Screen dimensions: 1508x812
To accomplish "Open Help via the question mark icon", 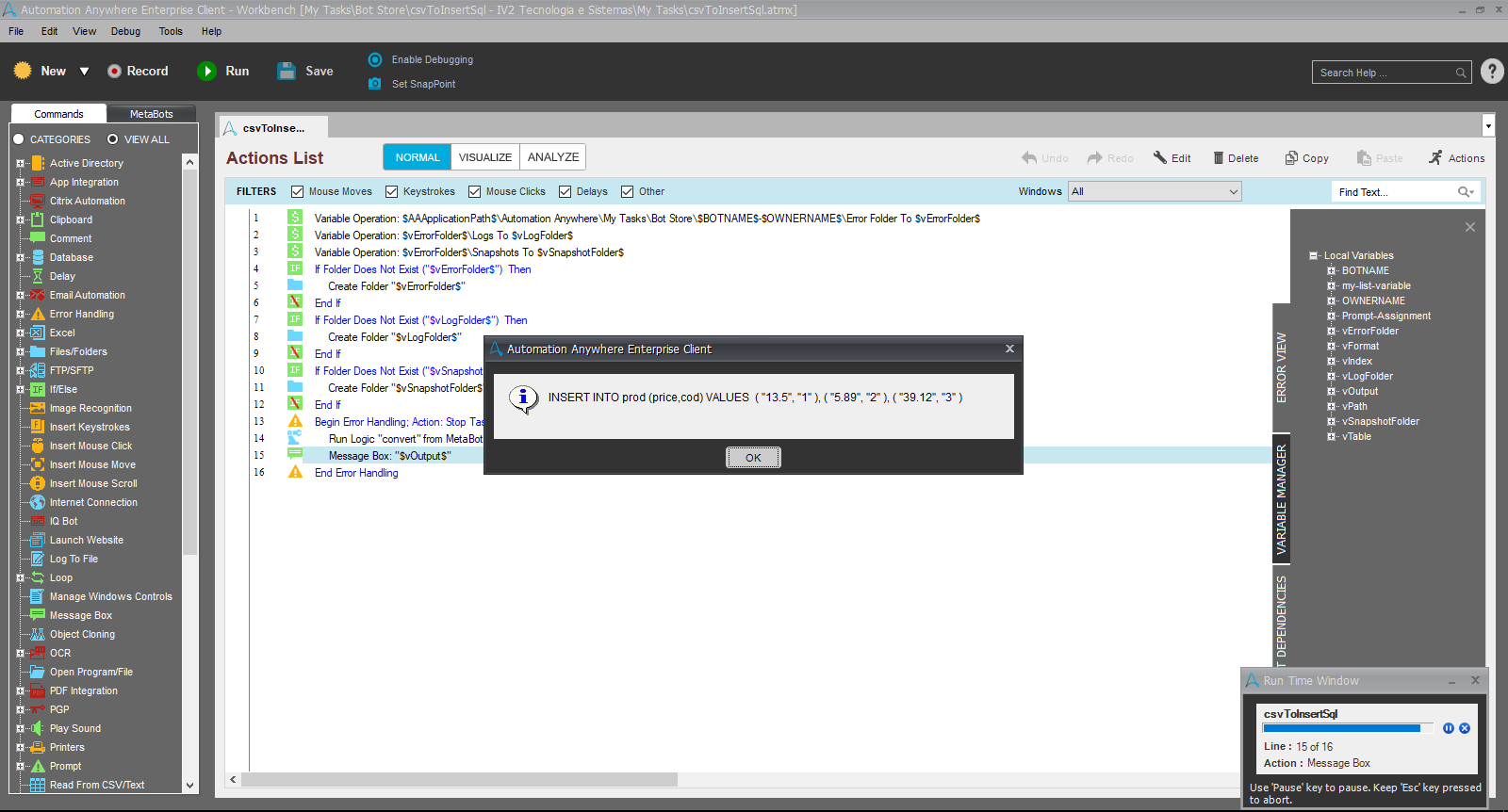I will pos(1492,72).
